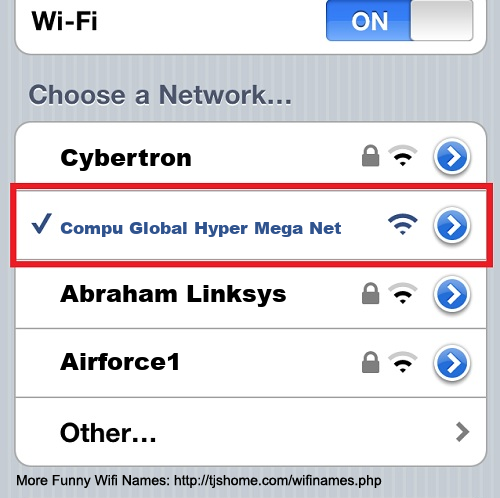Click the checkmark beside Compu Global
Viewport: 500px width, 498px height.
click(41, 223)
